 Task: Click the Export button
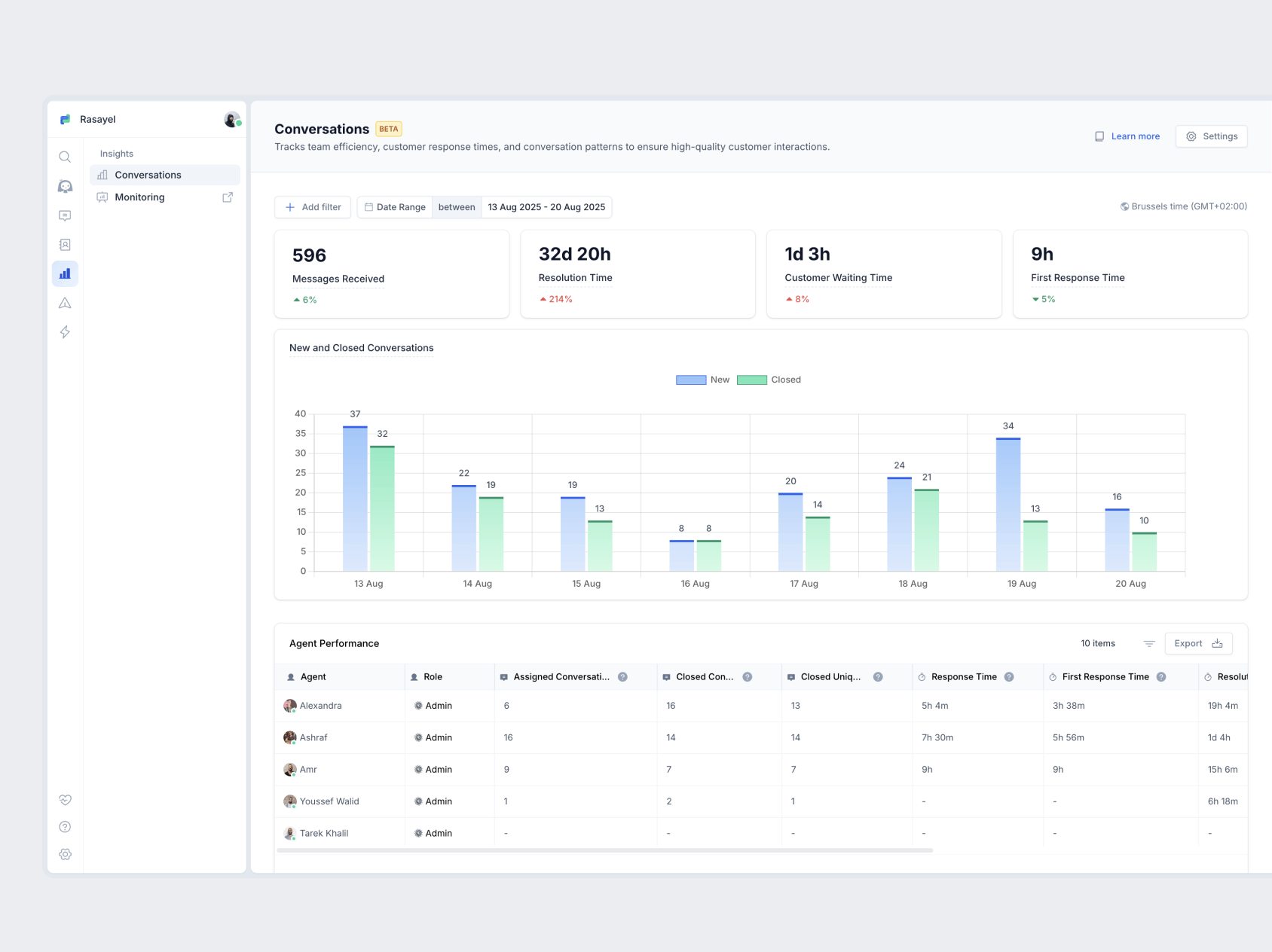[x=1198, y=643]
